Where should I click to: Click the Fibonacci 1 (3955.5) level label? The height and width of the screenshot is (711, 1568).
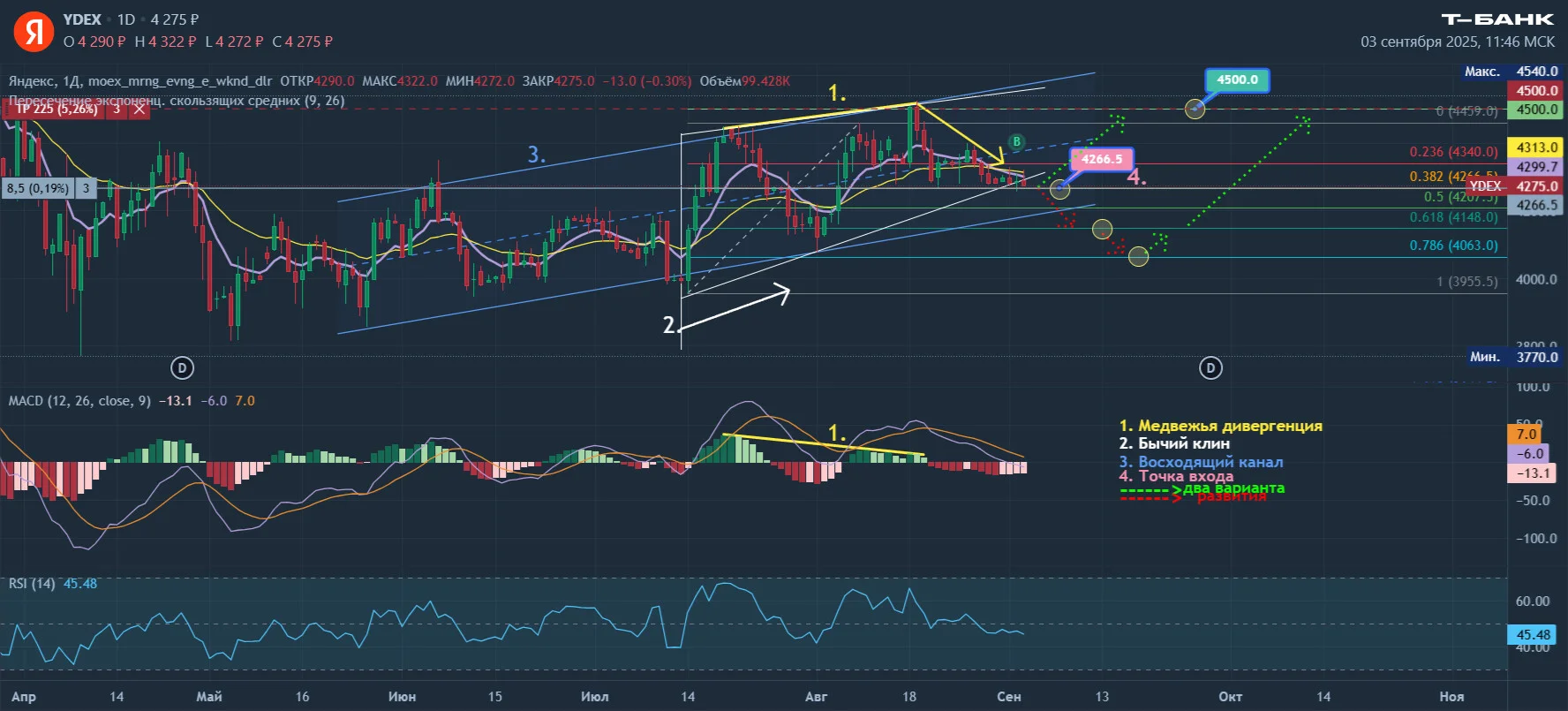tap(1466, 282)
